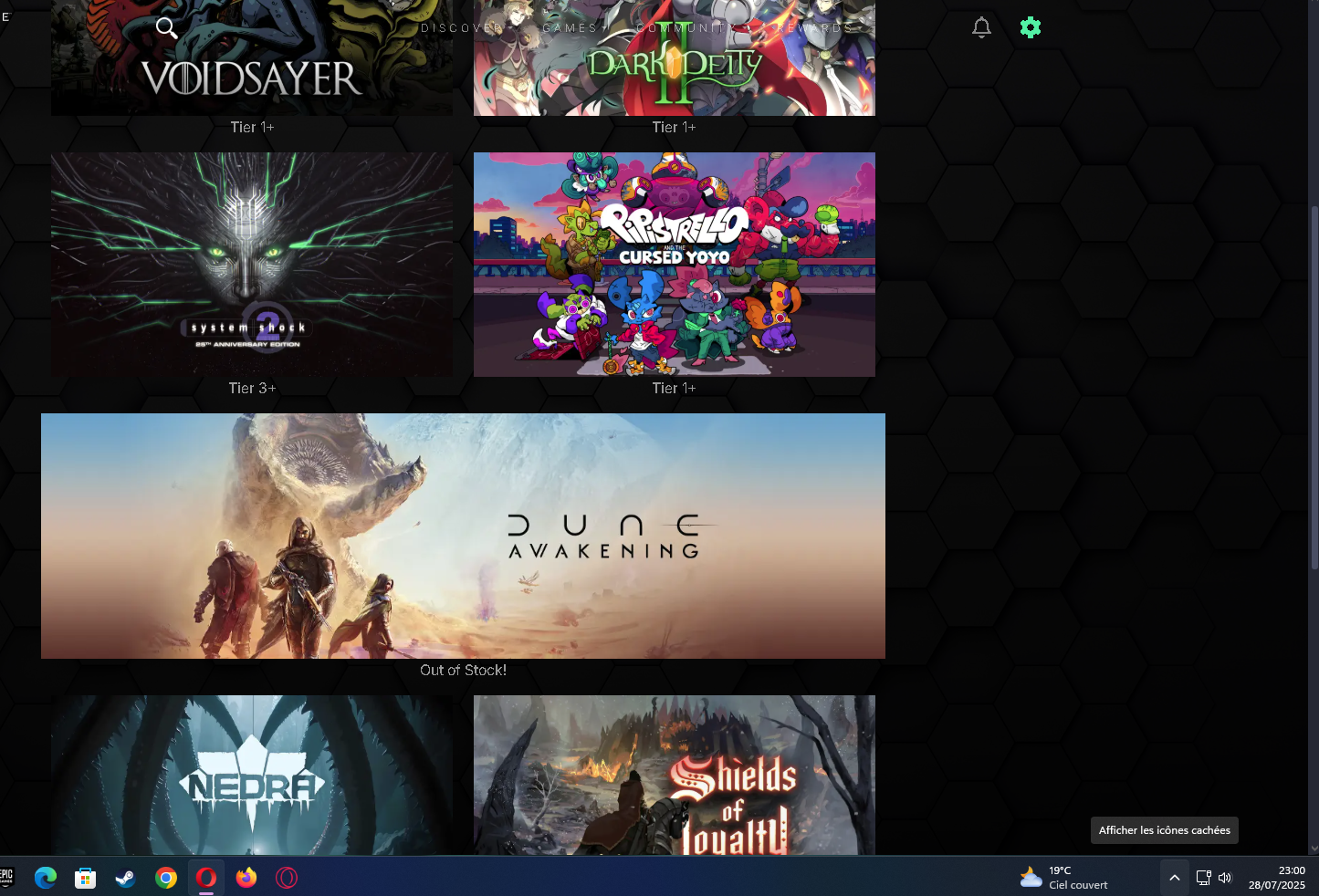Click the Out of Stock! label
1319x896 pixels.
pos(463,671)
